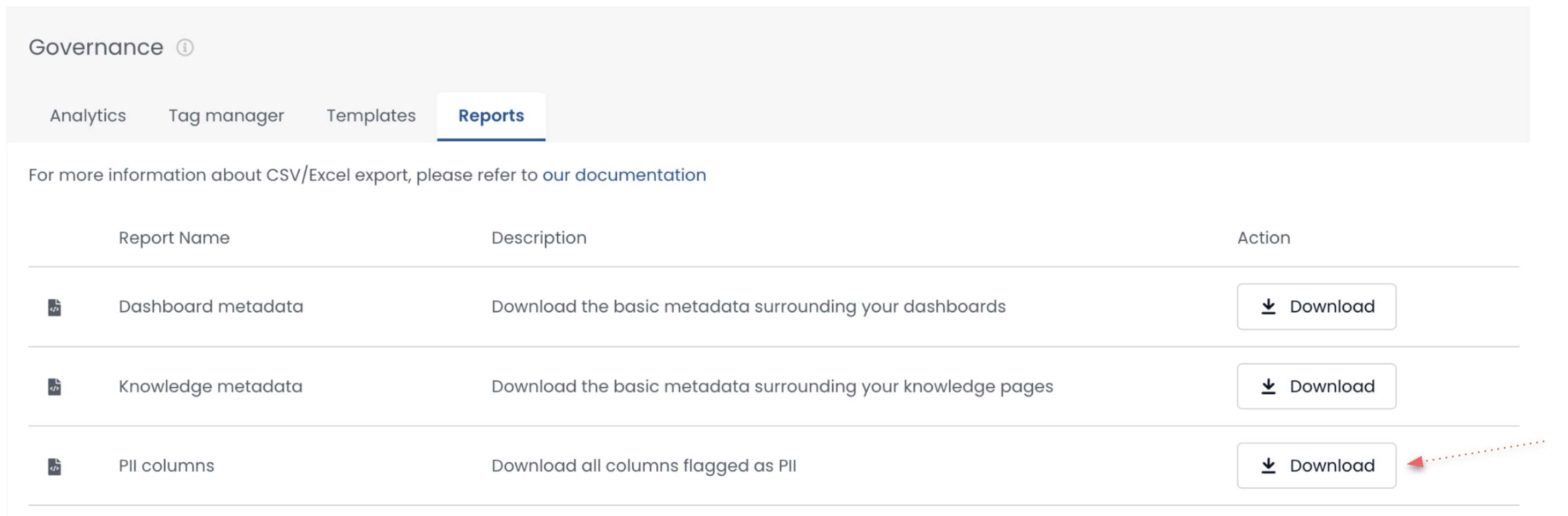Download the PII columns report
This screenshot has height=516, width=1568.
(x=1316, y=466)
